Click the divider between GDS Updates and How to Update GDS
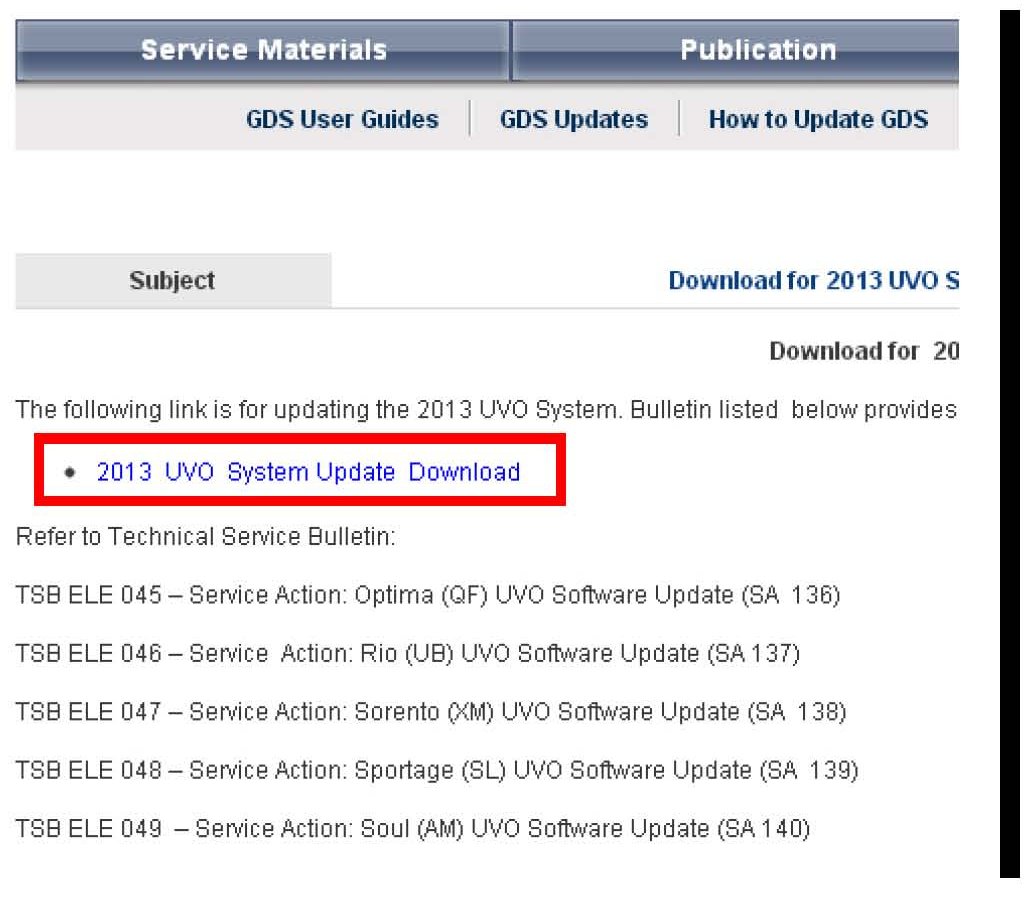1033x901 pixels. pyautogui.click(x=679, y=119)
